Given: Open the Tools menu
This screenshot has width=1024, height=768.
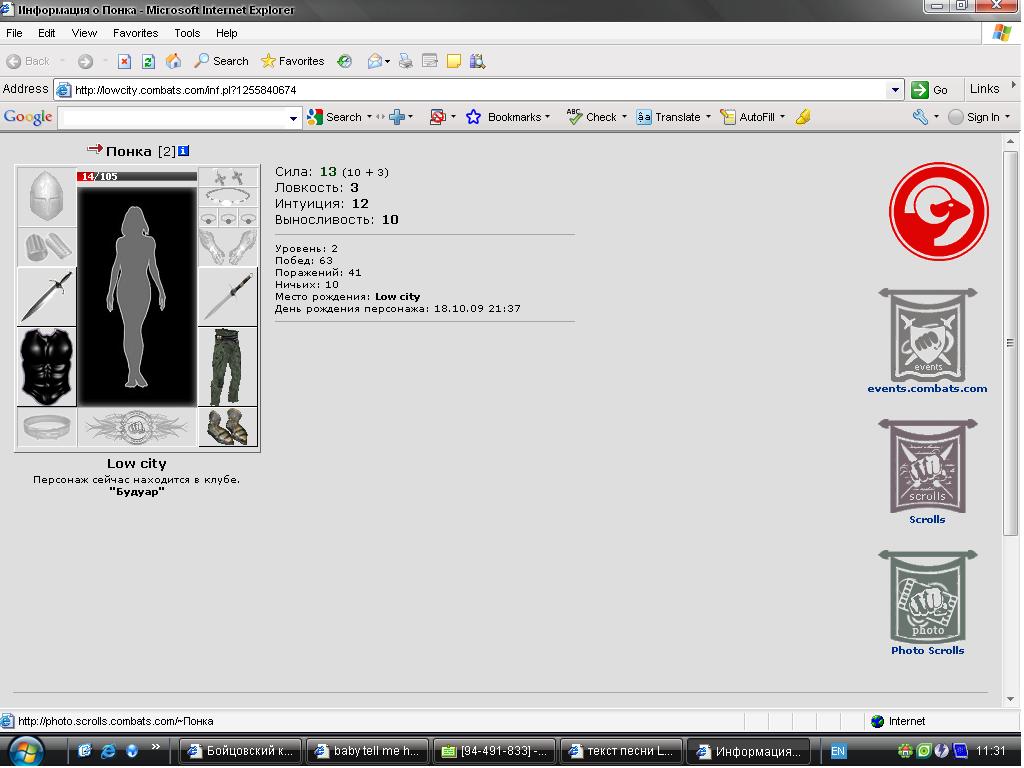Looking at the screenshot, I should tap(187, 33).
